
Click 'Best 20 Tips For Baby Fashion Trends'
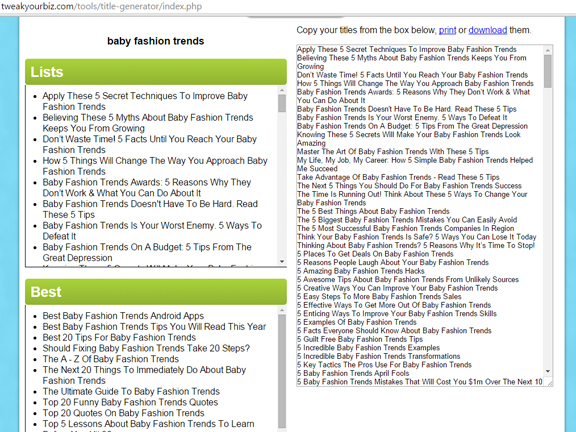(x=119, y=337)
